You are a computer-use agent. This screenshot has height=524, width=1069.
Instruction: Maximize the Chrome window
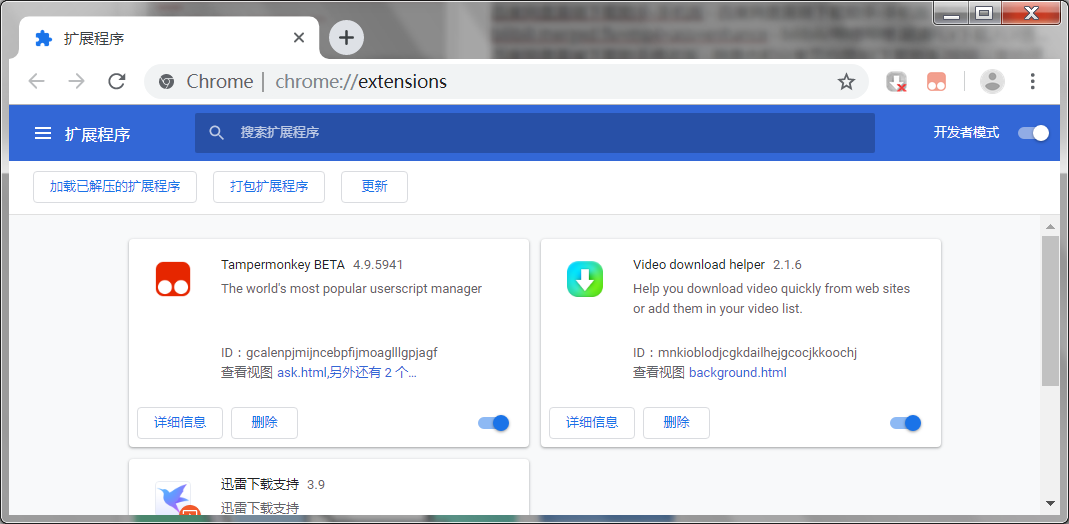(983, 13)
